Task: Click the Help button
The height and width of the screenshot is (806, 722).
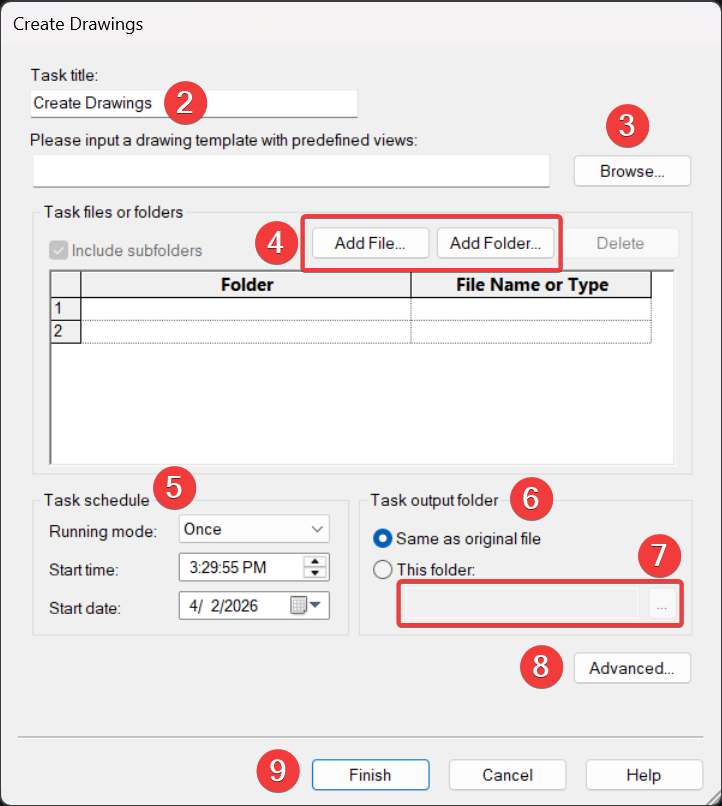Action: [x=644, y=775]
